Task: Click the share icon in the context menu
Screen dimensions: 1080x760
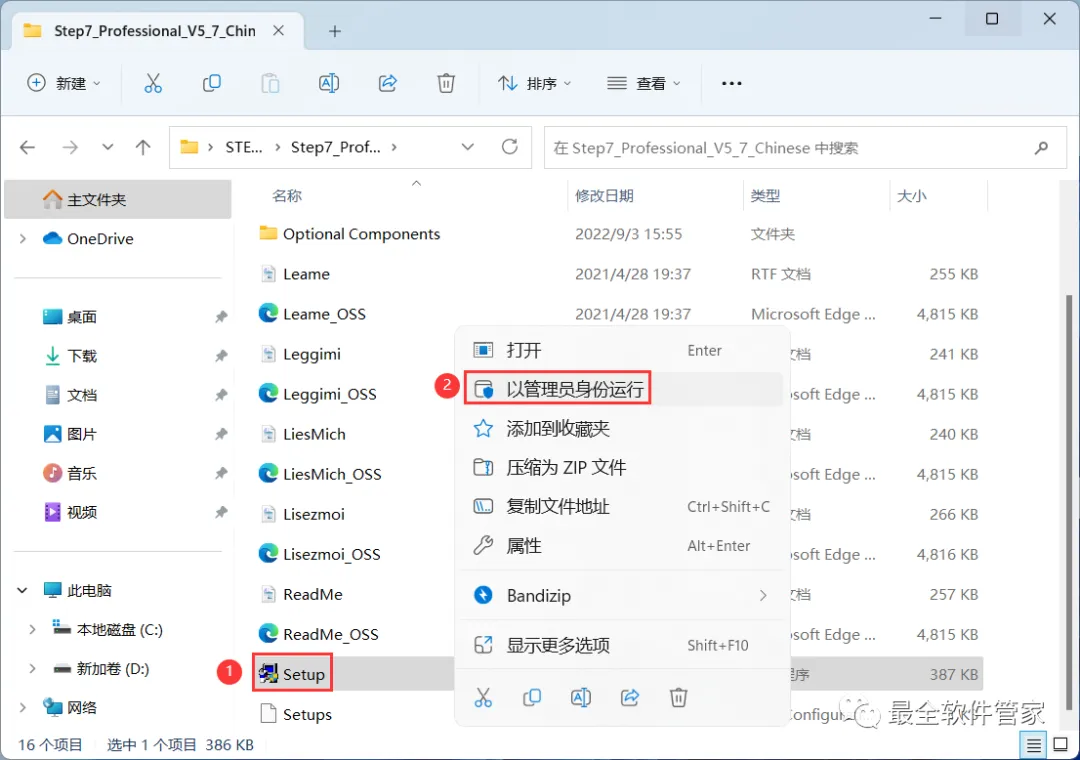Action: (x=630, y=697)
